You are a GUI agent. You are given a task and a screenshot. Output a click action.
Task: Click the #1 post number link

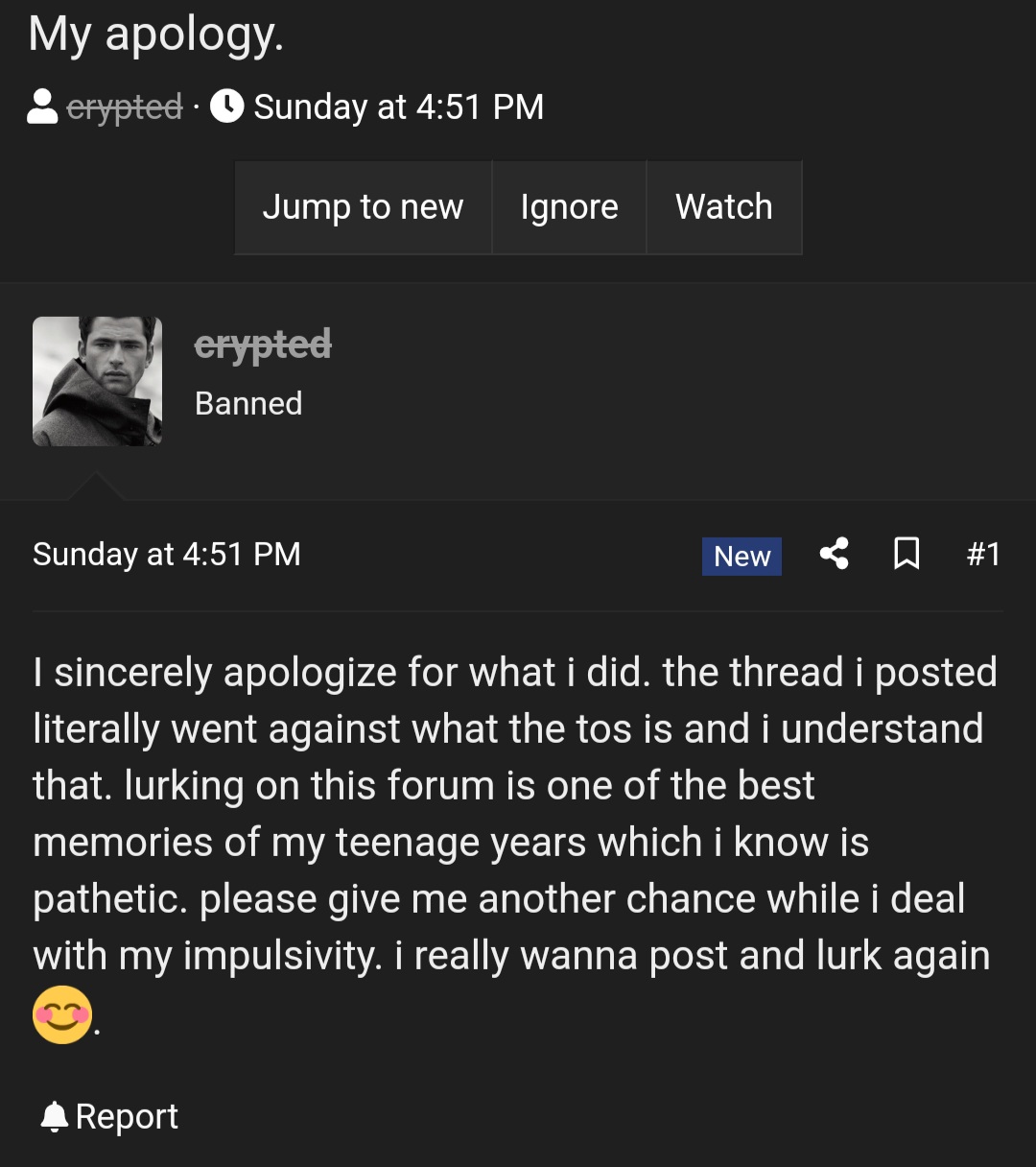tap(984, 554)
